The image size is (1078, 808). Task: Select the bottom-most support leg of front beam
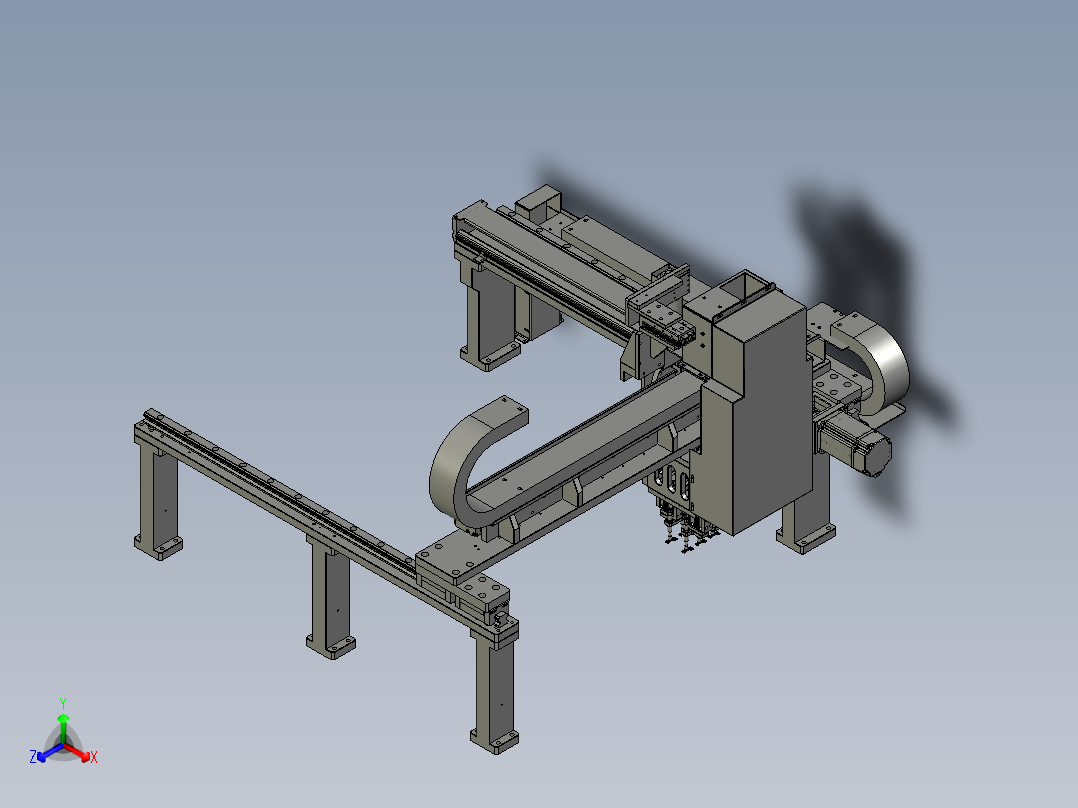[x=494, y=692]
